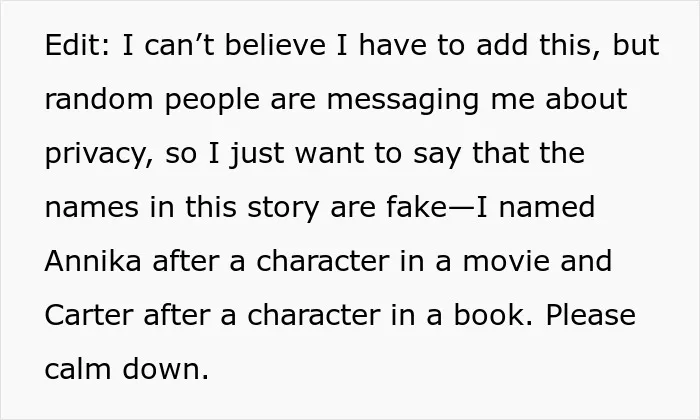Click the word "movie"
The width and height of the screenshot is (700, 420).
point(506,261)
